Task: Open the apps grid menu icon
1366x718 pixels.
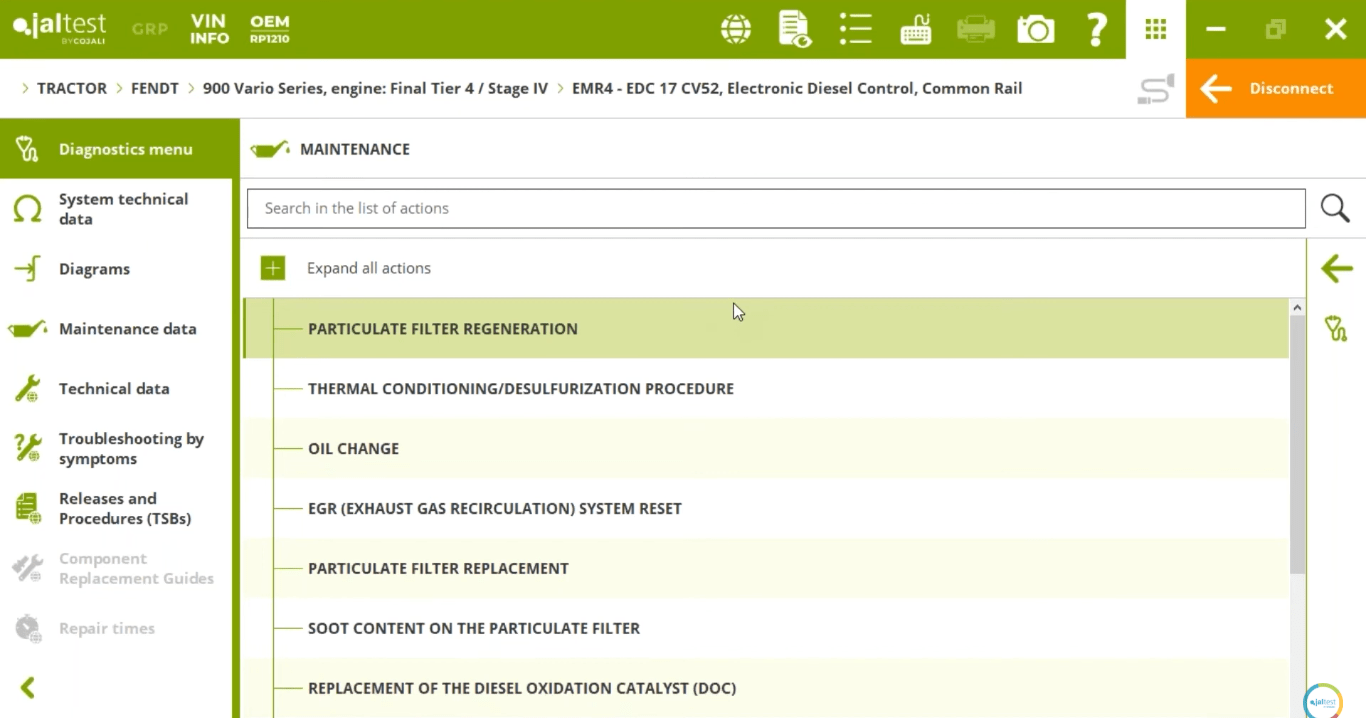Action: coord(1155,29)
